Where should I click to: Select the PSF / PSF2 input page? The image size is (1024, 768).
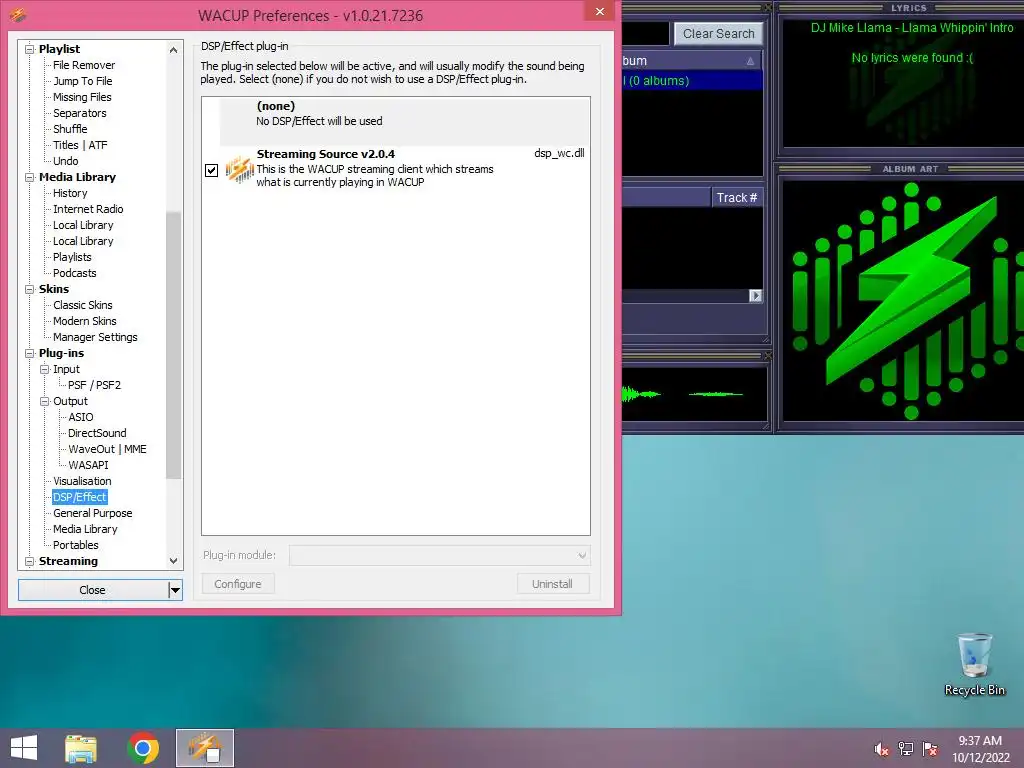(x=95, y=385)
